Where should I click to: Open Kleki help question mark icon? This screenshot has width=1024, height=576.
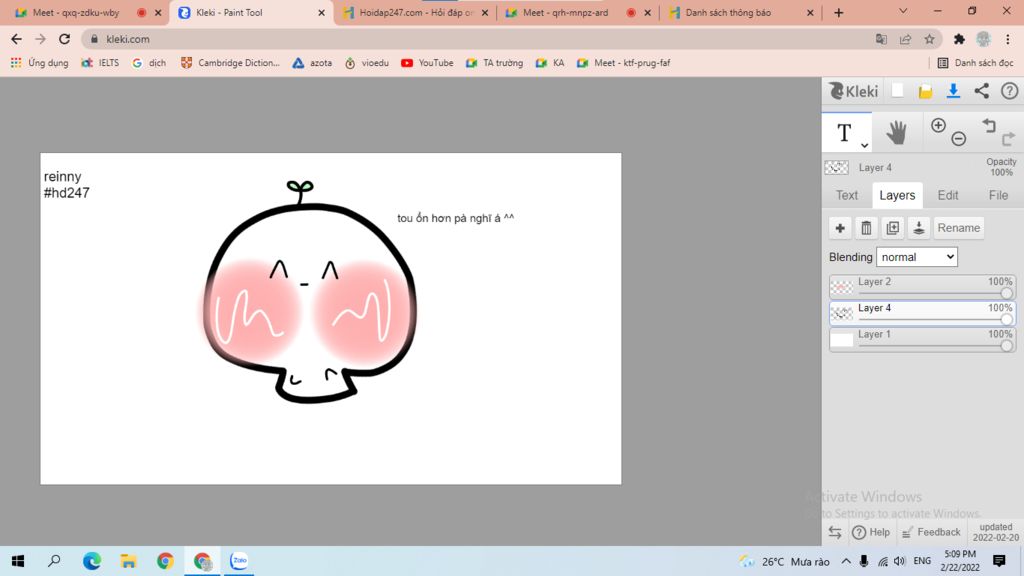(1010, 91)
